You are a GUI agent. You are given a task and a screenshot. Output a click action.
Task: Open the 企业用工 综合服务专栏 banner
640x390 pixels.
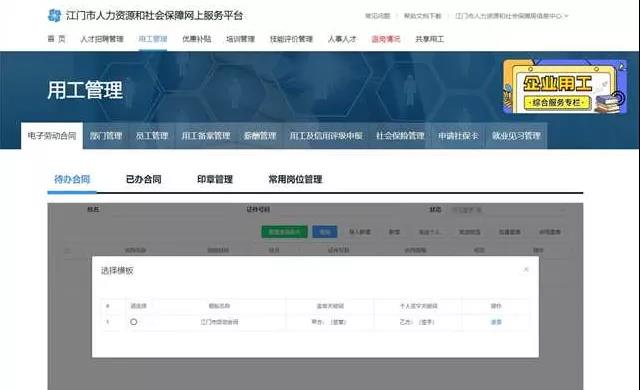[x=565, y=86]
